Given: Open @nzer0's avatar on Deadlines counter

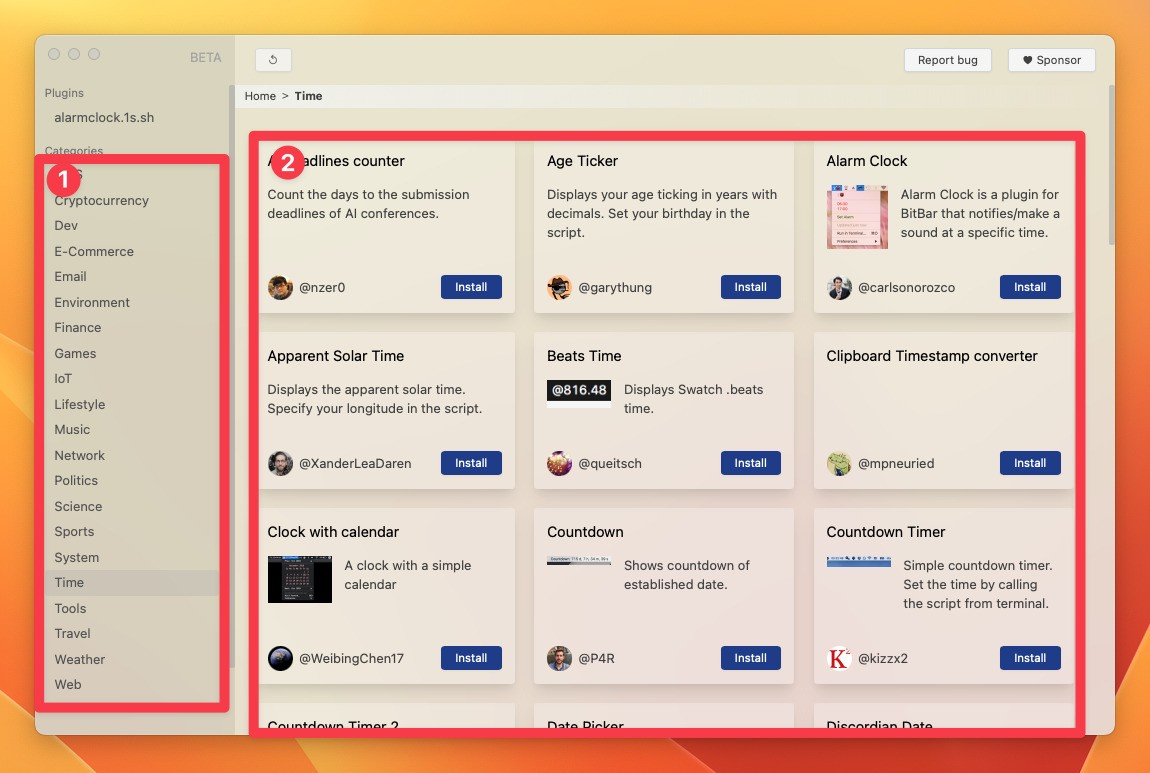Looking at the screenshot, I should click(x=279, y=287).
